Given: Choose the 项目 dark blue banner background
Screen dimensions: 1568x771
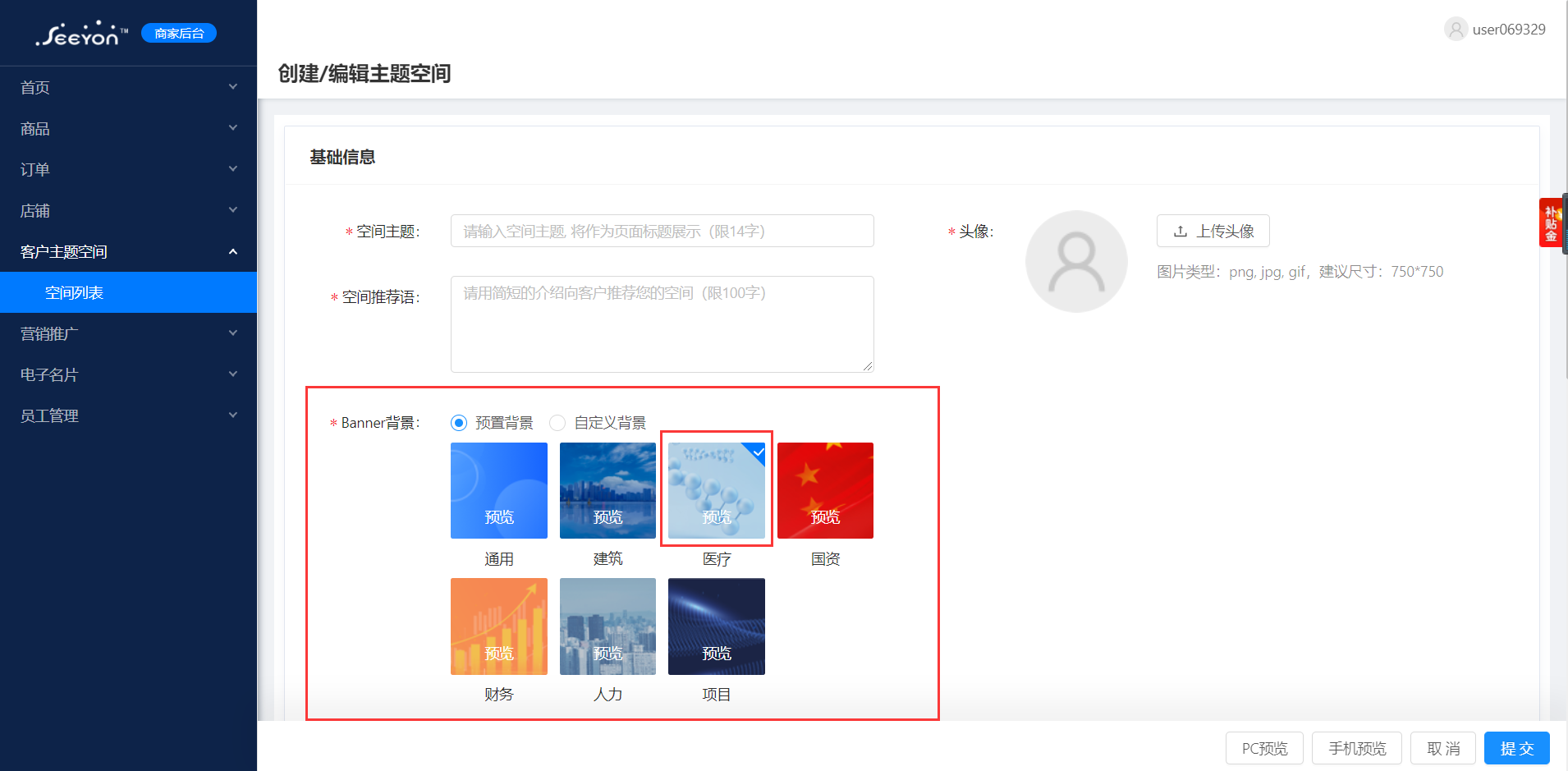Looking at the screenshot, I should 717,626.
